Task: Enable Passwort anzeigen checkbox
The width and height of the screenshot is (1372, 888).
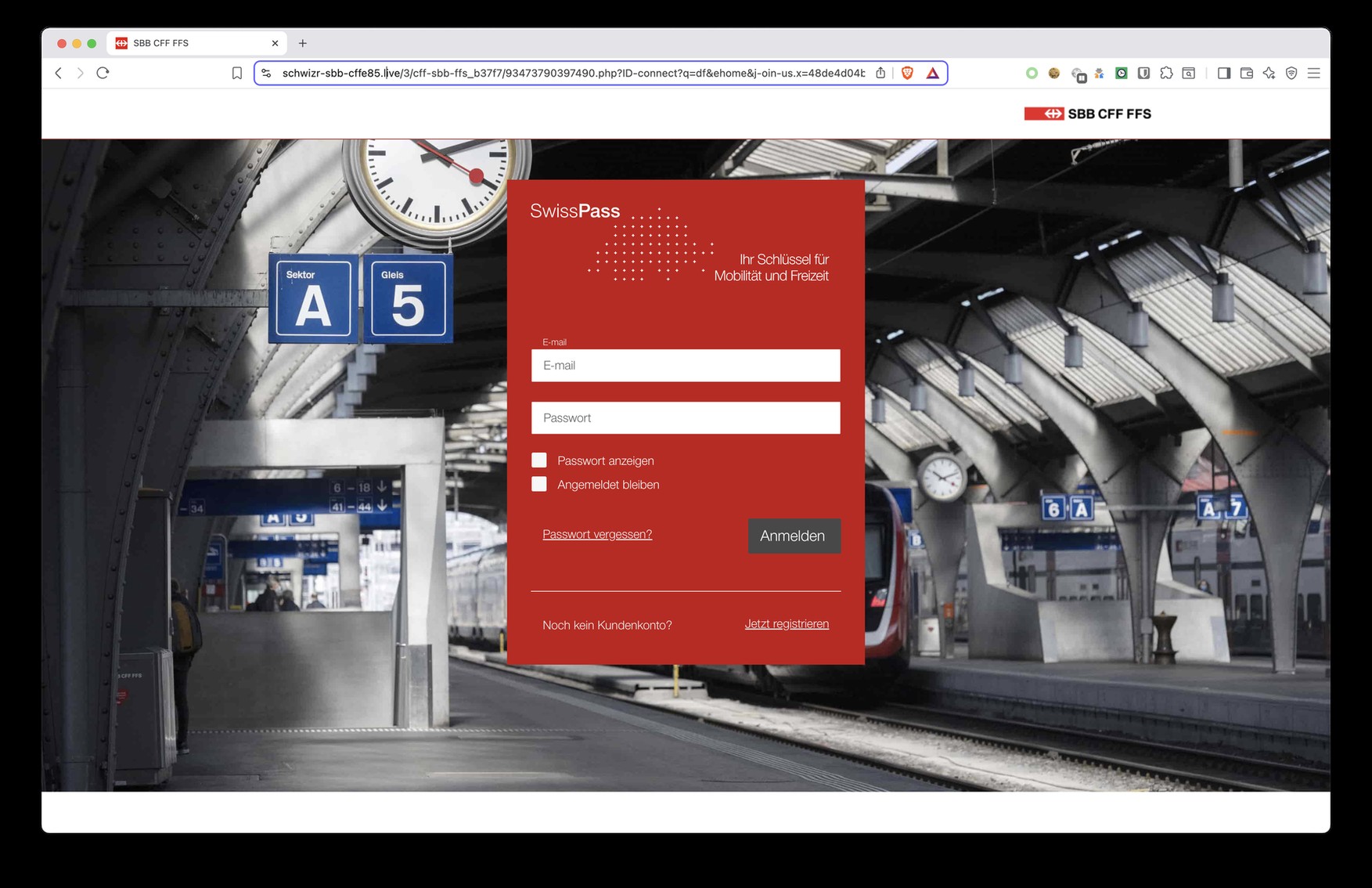Action: 539,460
